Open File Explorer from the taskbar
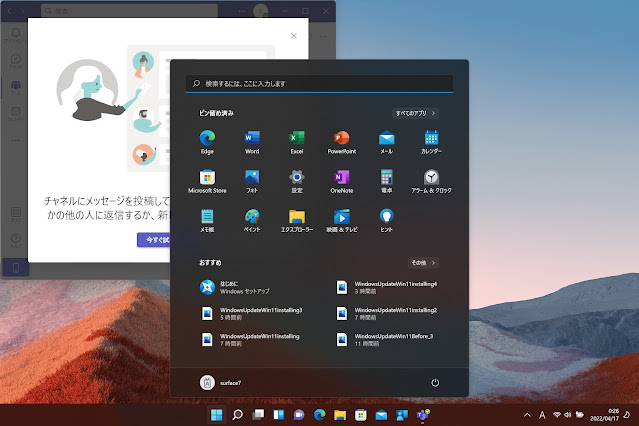This screenshot has width=639, height=426. (340, 415)
